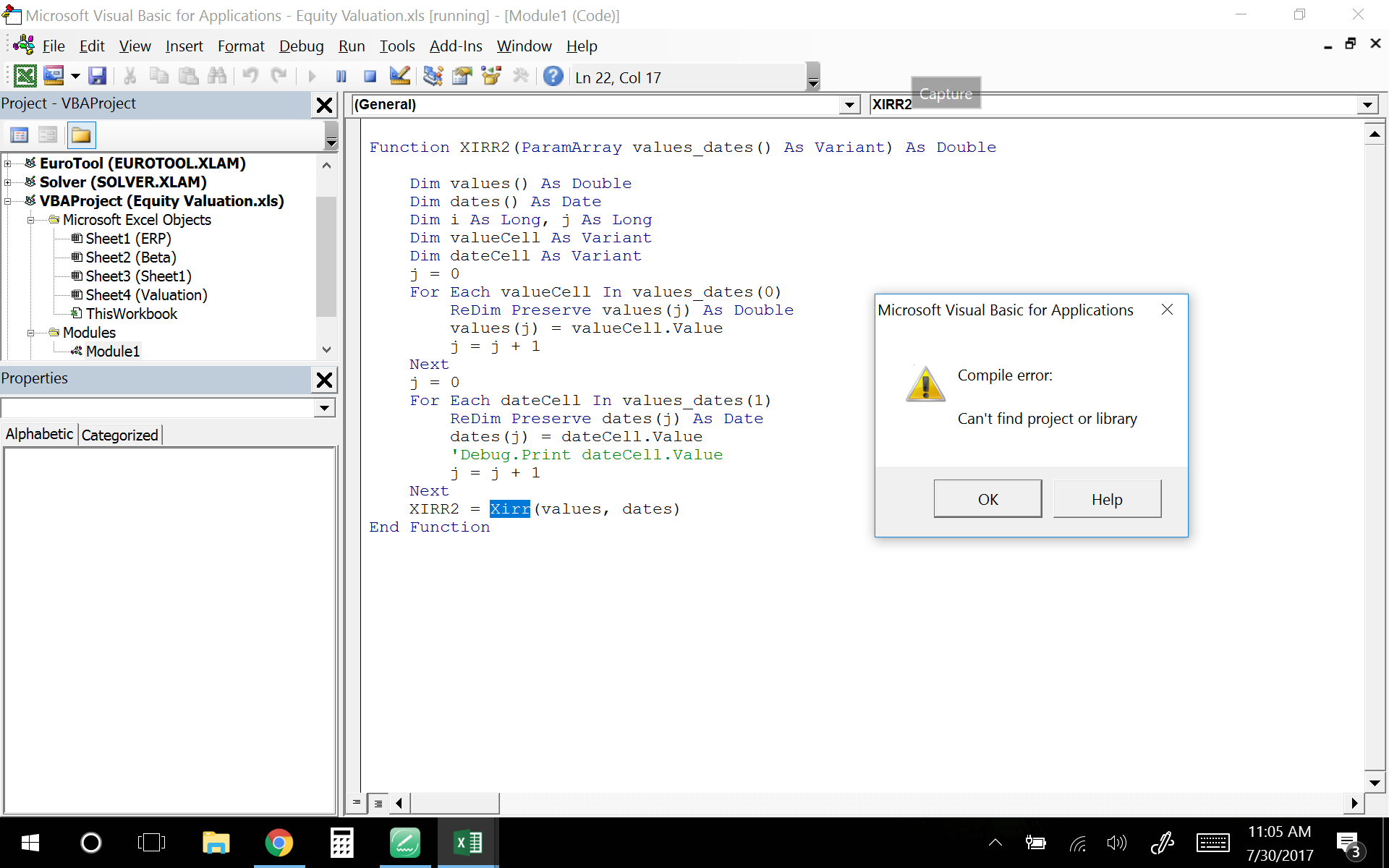Click View Code icon in Project pane
Screen dimensions: 1389x868
[20, 135]
